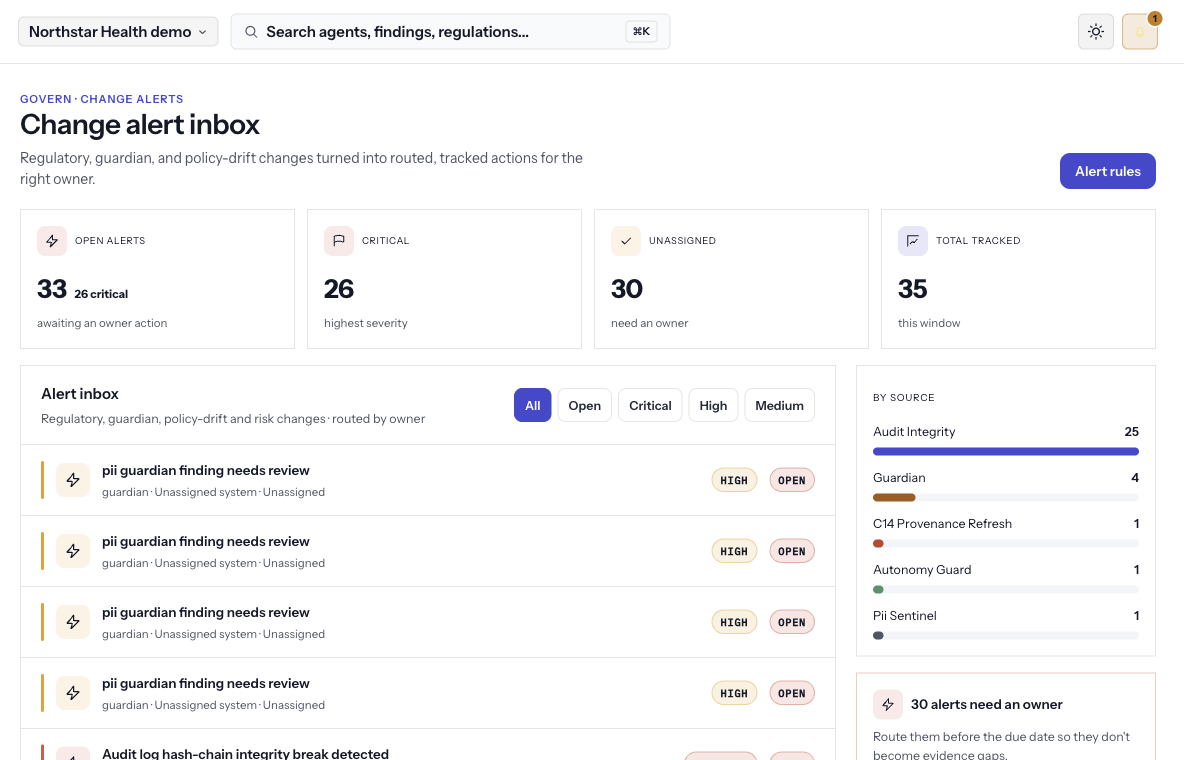Filter alerts by High

713,406
